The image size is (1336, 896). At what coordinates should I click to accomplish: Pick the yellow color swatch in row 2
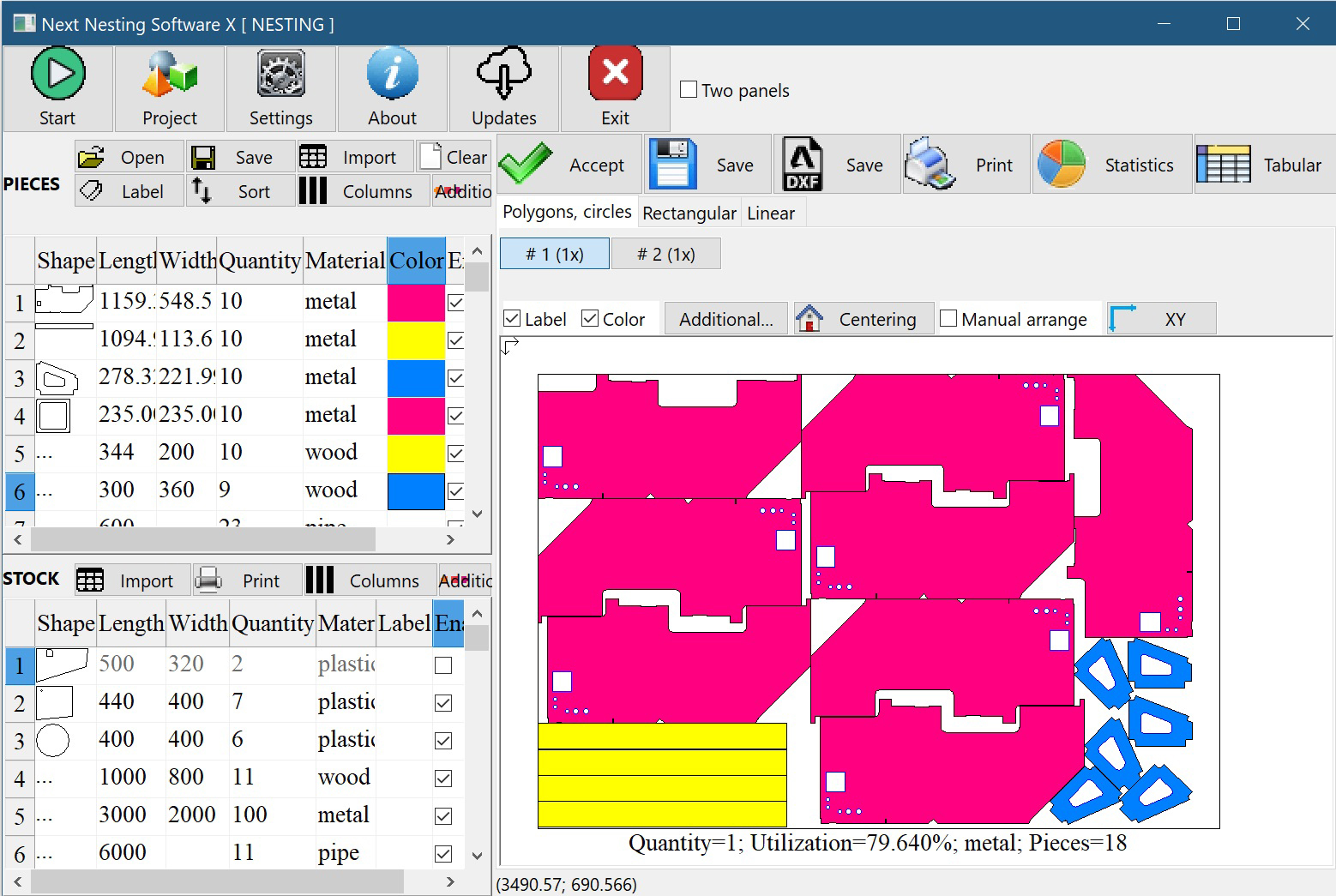(416, 340)
